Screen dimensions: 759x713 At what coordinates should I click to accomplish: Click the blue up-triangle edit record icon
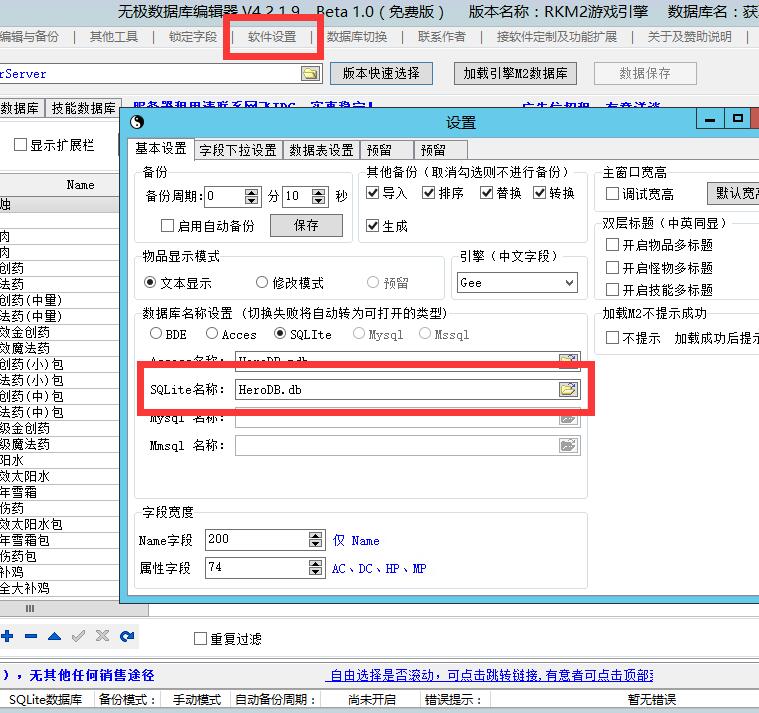[54, 636]
